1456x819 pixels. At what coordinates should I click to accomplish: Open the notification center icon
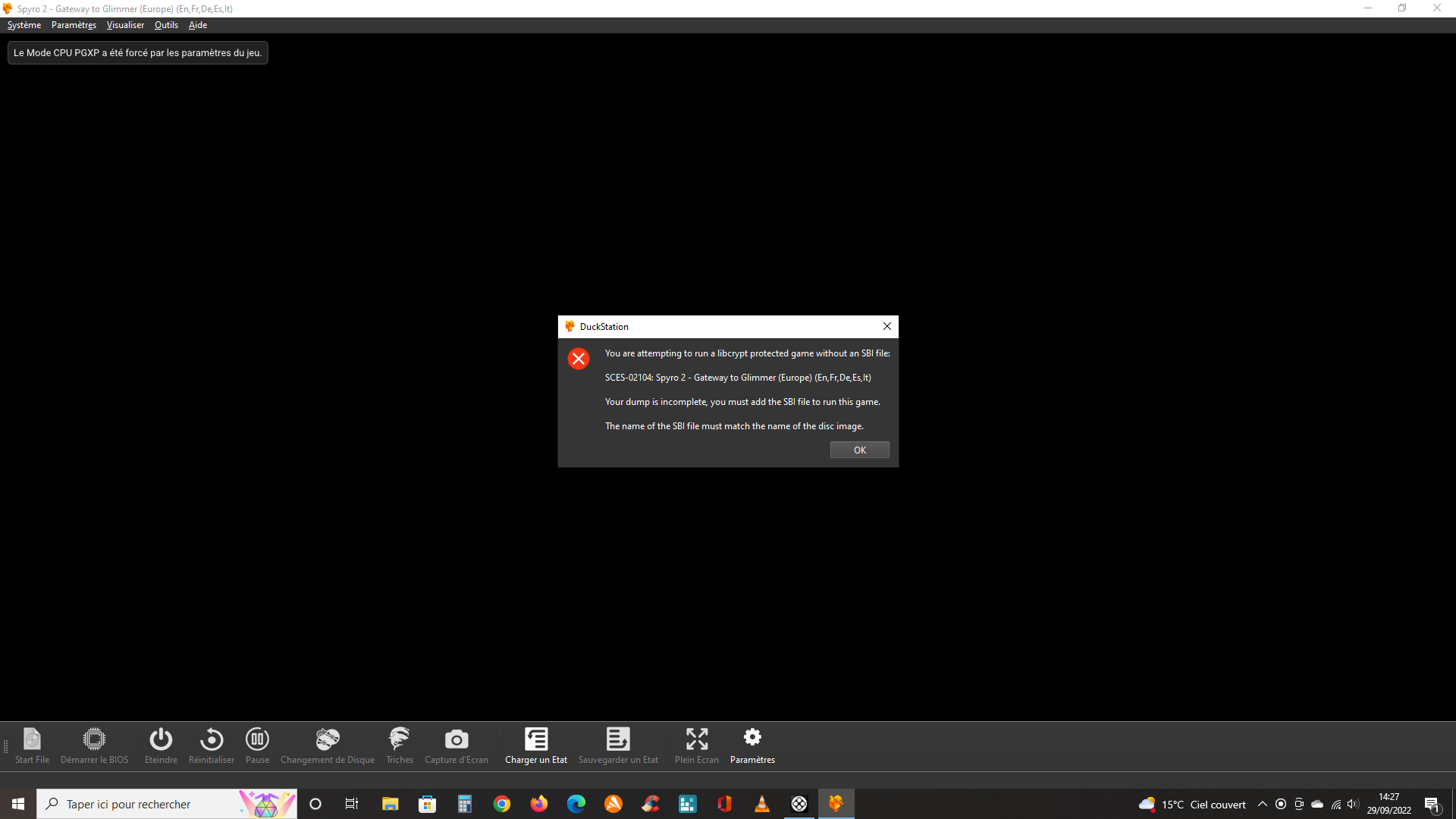coord(1432,804)
